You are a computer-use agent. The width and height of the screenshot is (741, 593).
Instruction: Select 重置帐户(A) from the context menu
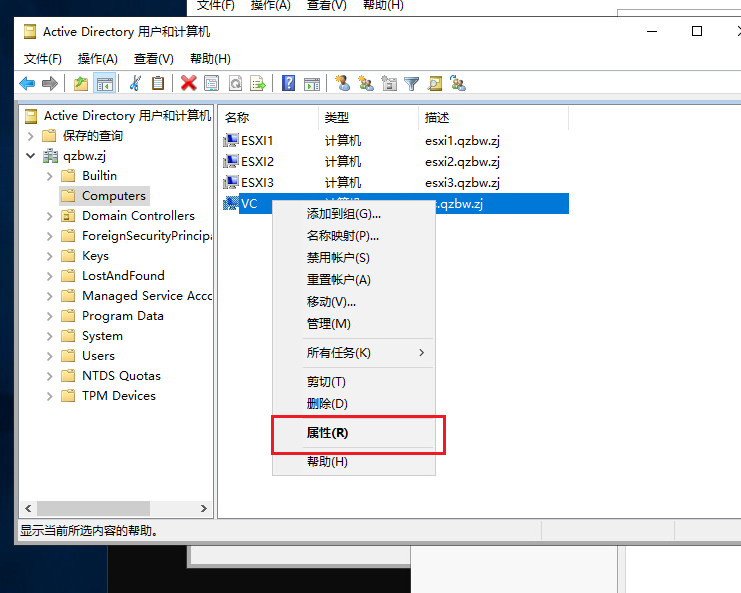click(338, 280)
